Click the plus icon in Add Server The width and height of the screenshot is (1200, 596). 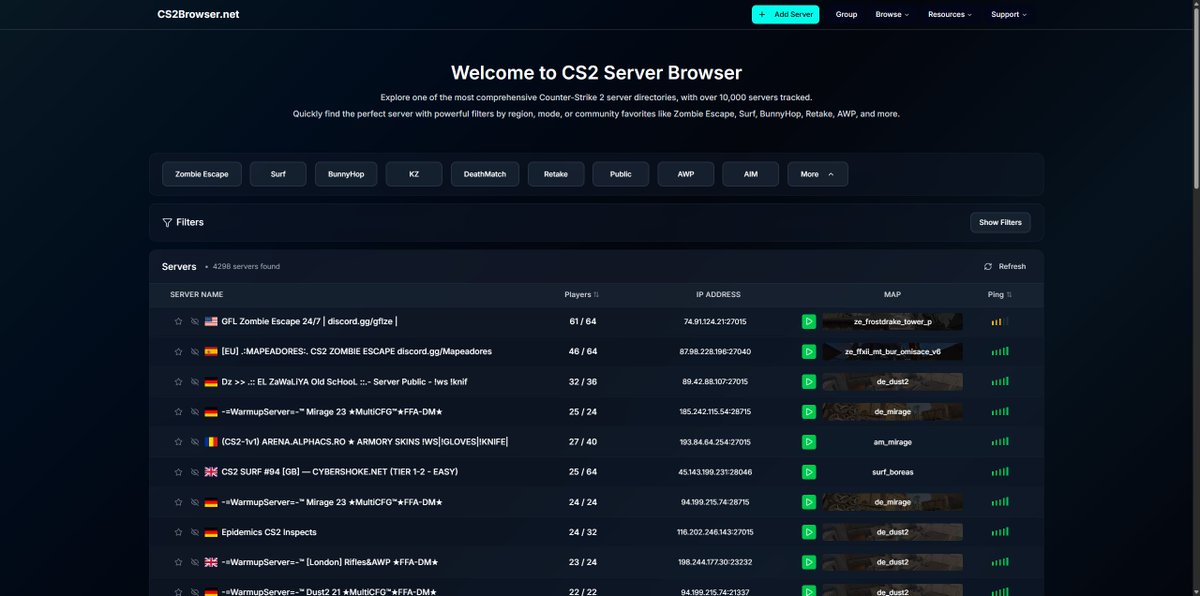pos(763,15)
